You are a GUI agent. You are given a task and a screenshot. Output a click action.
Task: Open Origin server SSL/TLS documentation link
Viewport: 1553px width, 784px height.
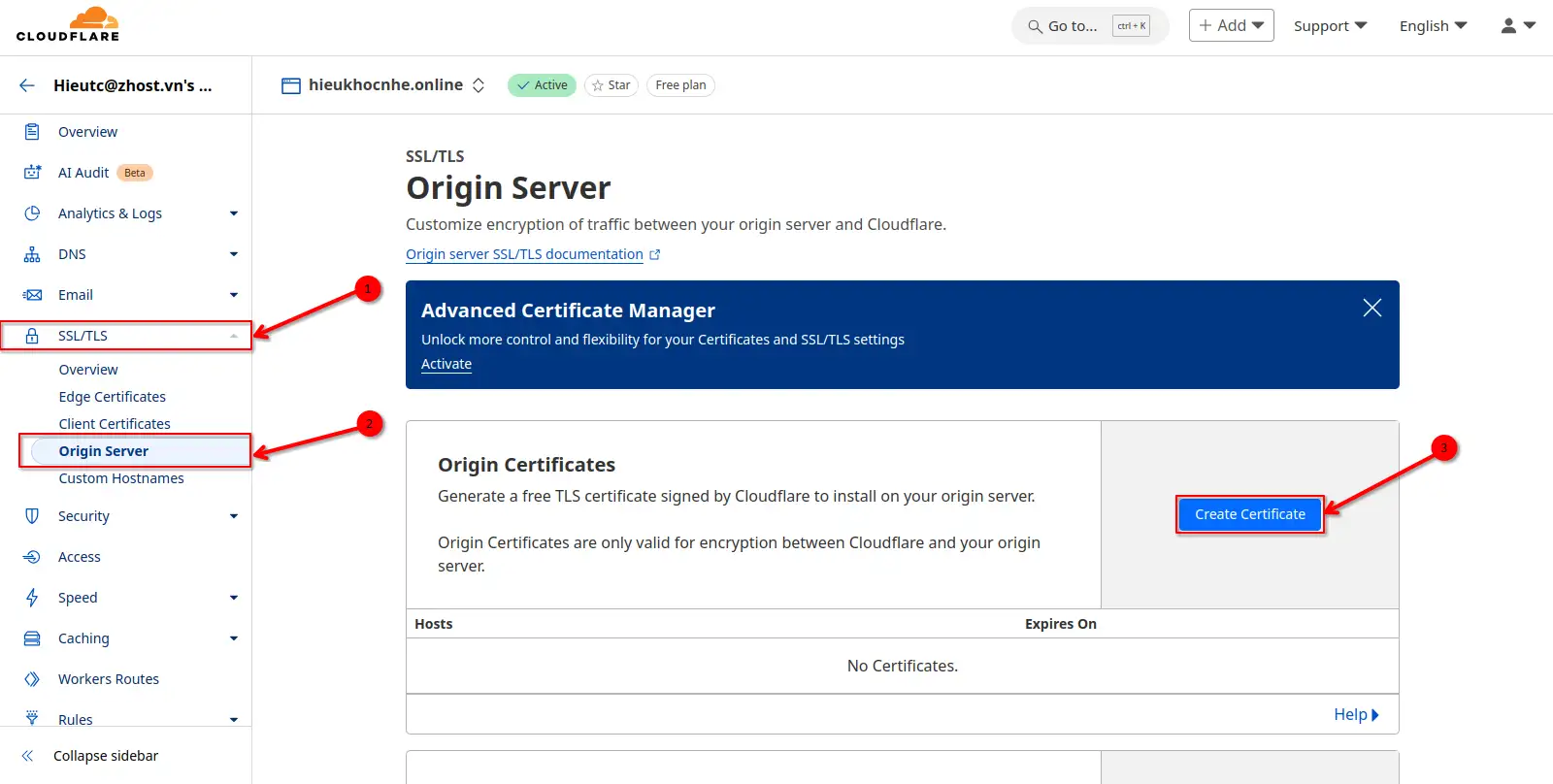524,254
